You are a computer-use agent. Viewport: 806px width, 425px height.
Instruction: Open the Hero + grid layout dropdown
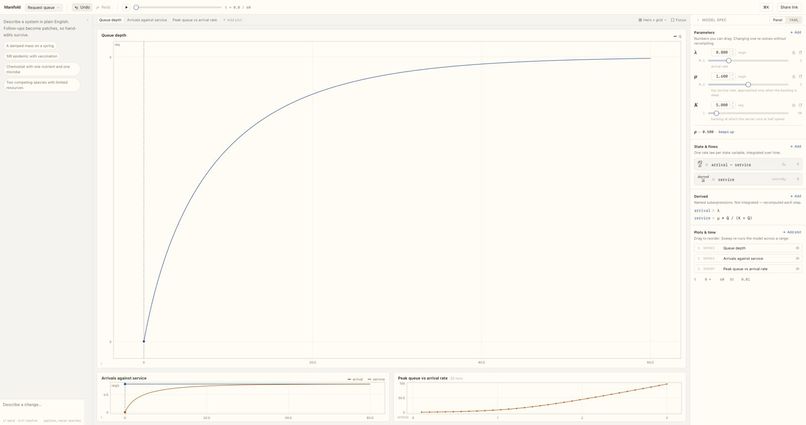click(652, 20)
